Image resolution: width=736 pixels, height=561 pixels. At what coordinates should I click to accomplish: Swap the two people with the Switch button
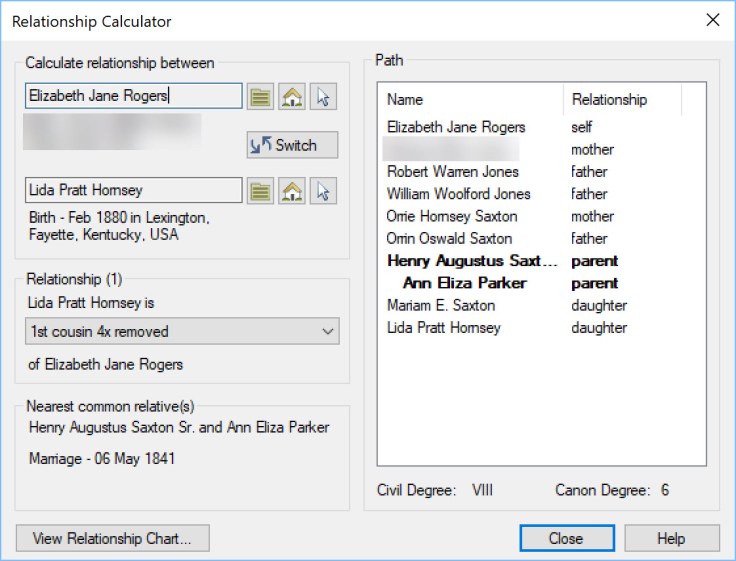click(x=292, y=145)
